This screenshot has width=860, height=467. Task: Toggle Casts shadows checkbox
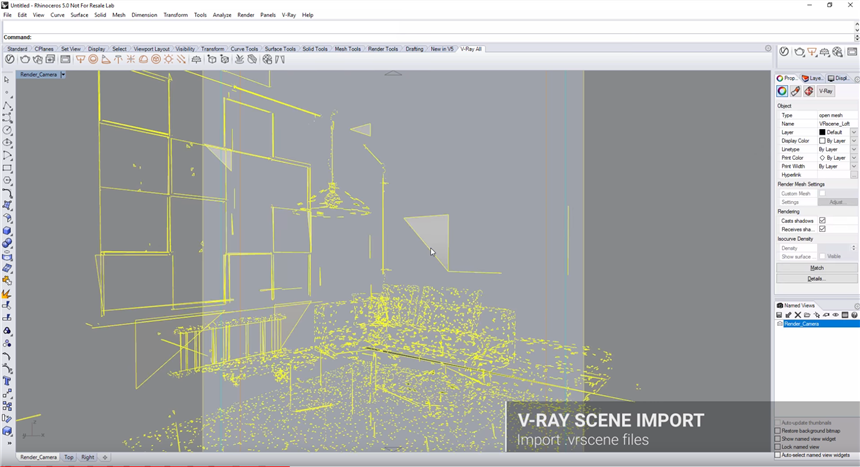point(822,220)
